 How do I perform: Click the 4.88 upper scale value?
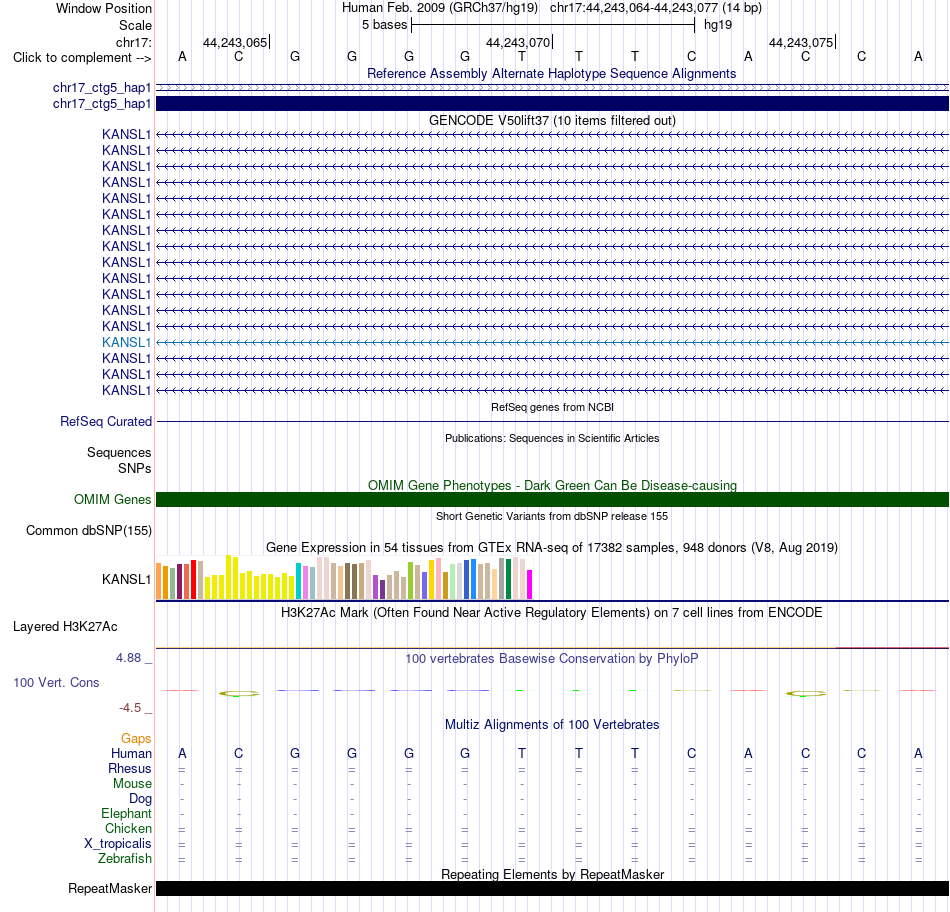[x=128, y=657]
